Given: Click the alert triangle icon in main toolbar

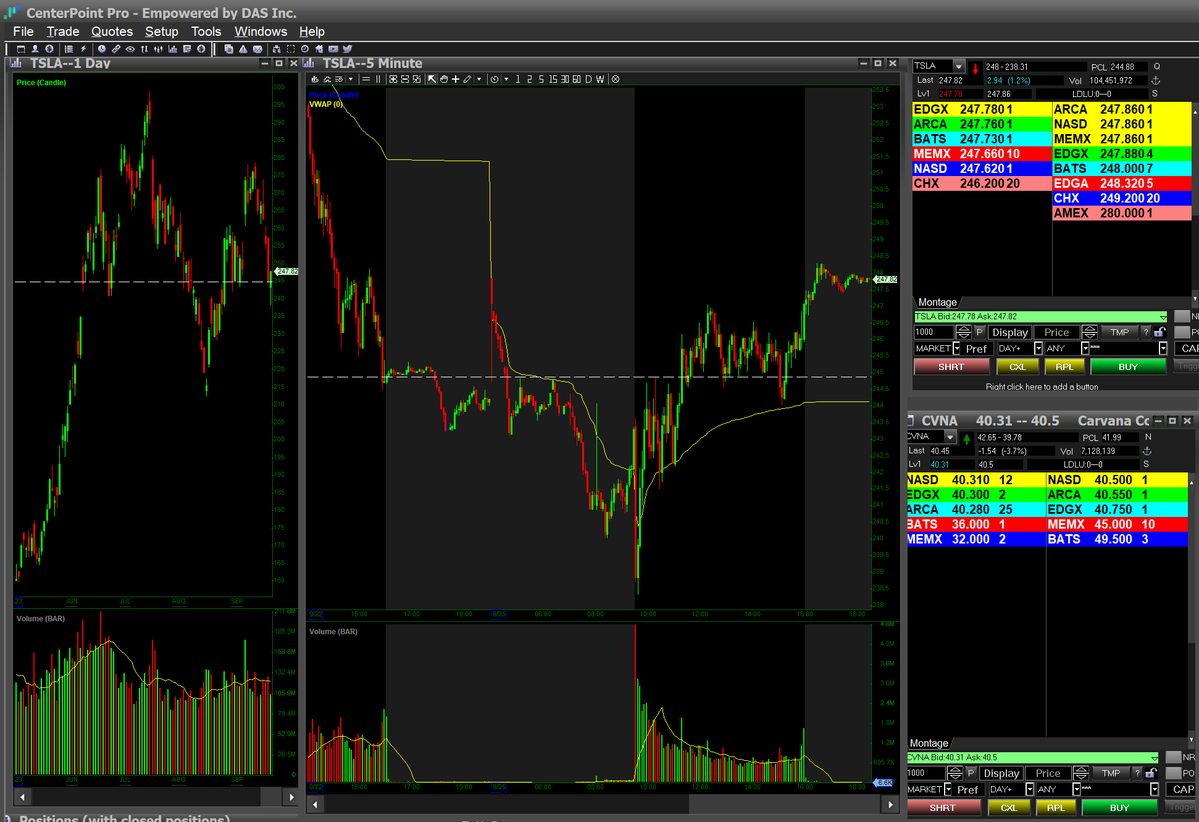Looking at the screenshot, I should (x=243, y=49).
